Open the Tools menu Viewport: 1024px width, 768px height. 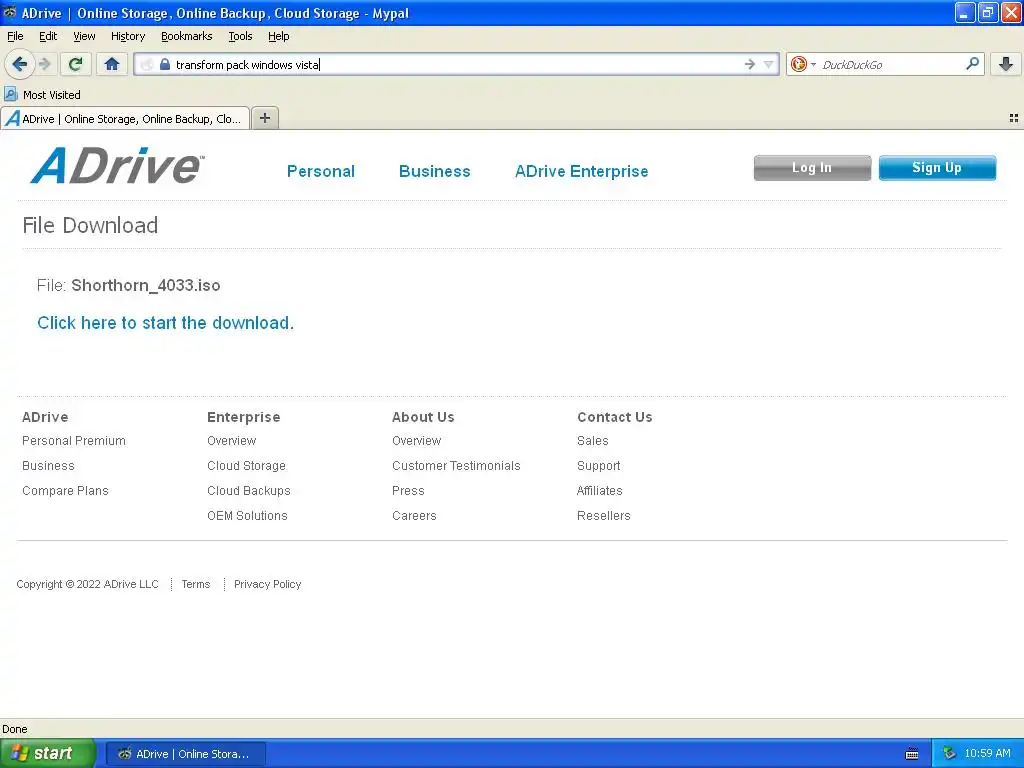[240, 36]
